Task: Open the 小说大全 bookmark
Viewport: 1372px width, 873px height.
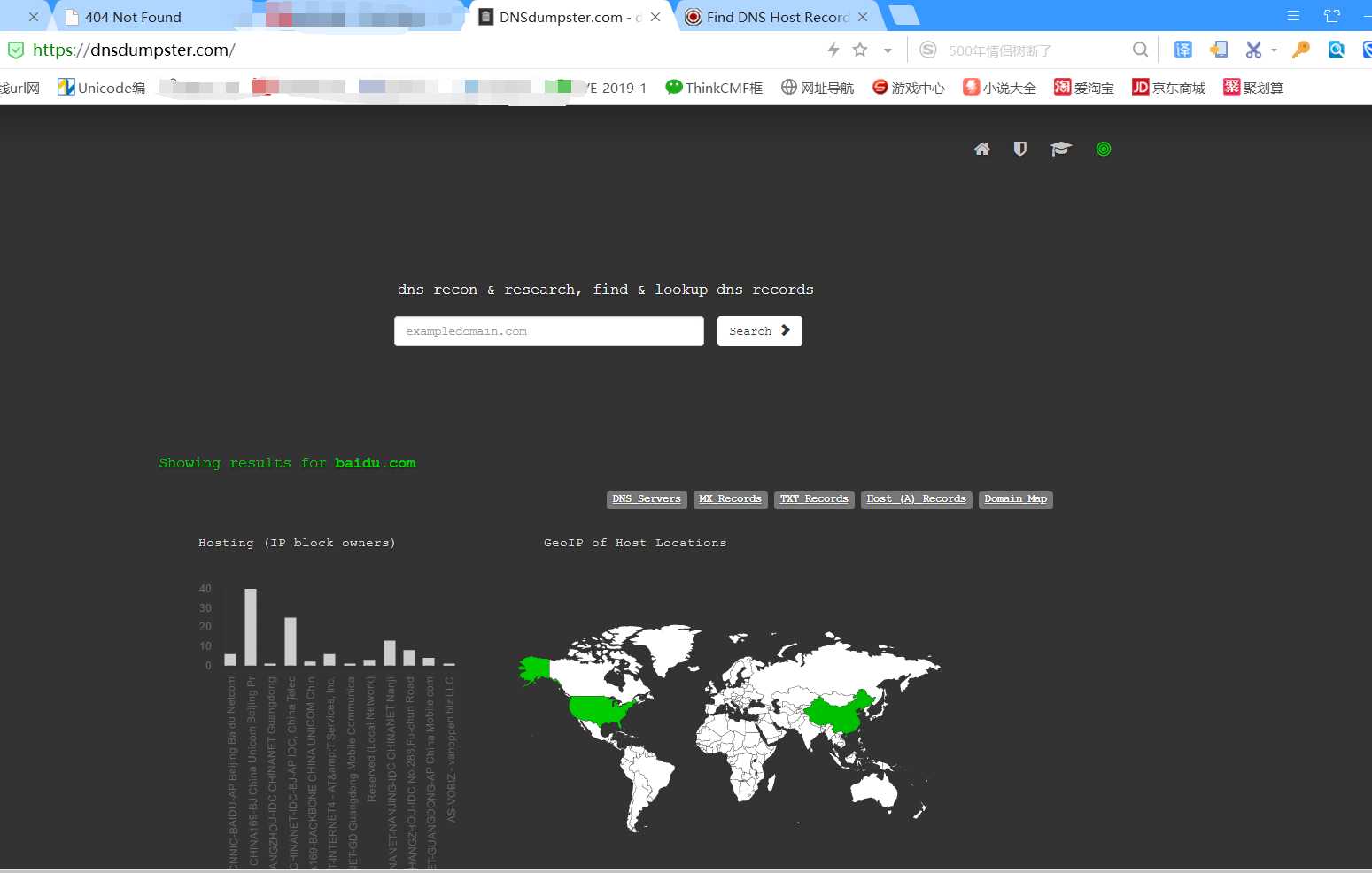Action: [x=1000, y=87]
